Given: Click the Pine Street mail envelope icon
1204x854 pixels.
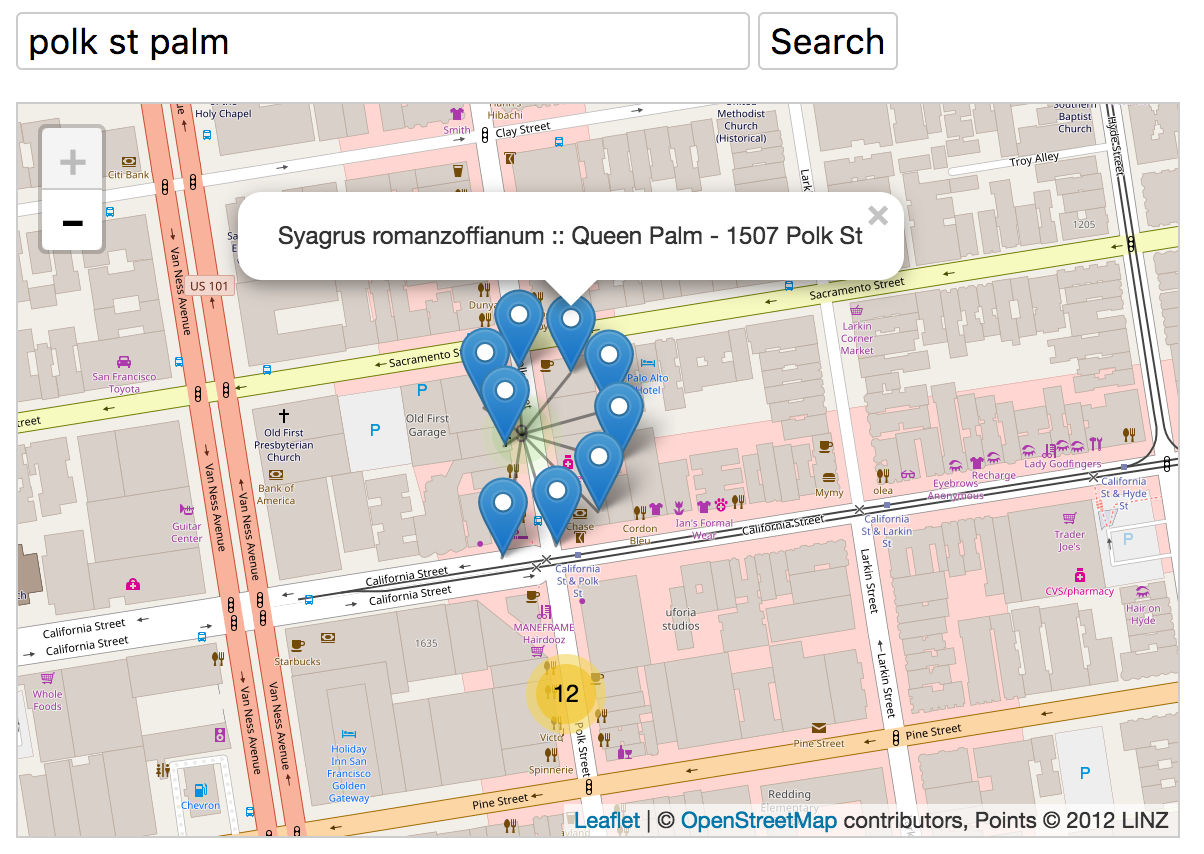Looking at the screenshot, I should [x=819, y=728].
